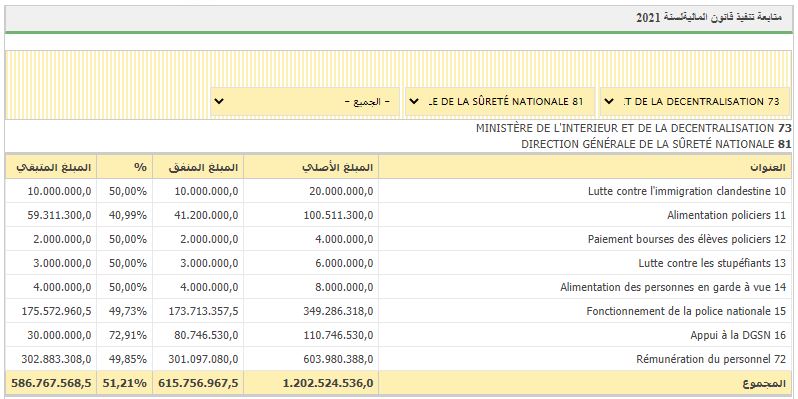
Task: Click spent amount 173.713.357,5
Action: point(204,311)
